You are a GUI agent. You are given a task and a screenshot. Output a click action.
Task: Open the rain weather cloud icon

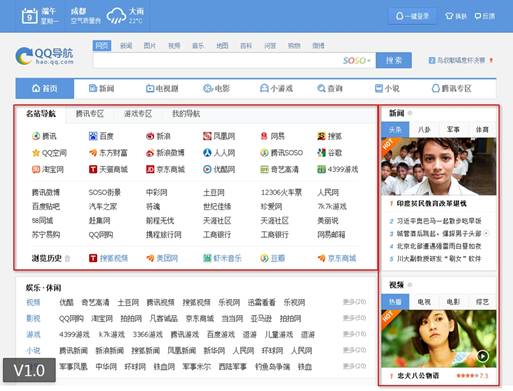coord(116,16)
